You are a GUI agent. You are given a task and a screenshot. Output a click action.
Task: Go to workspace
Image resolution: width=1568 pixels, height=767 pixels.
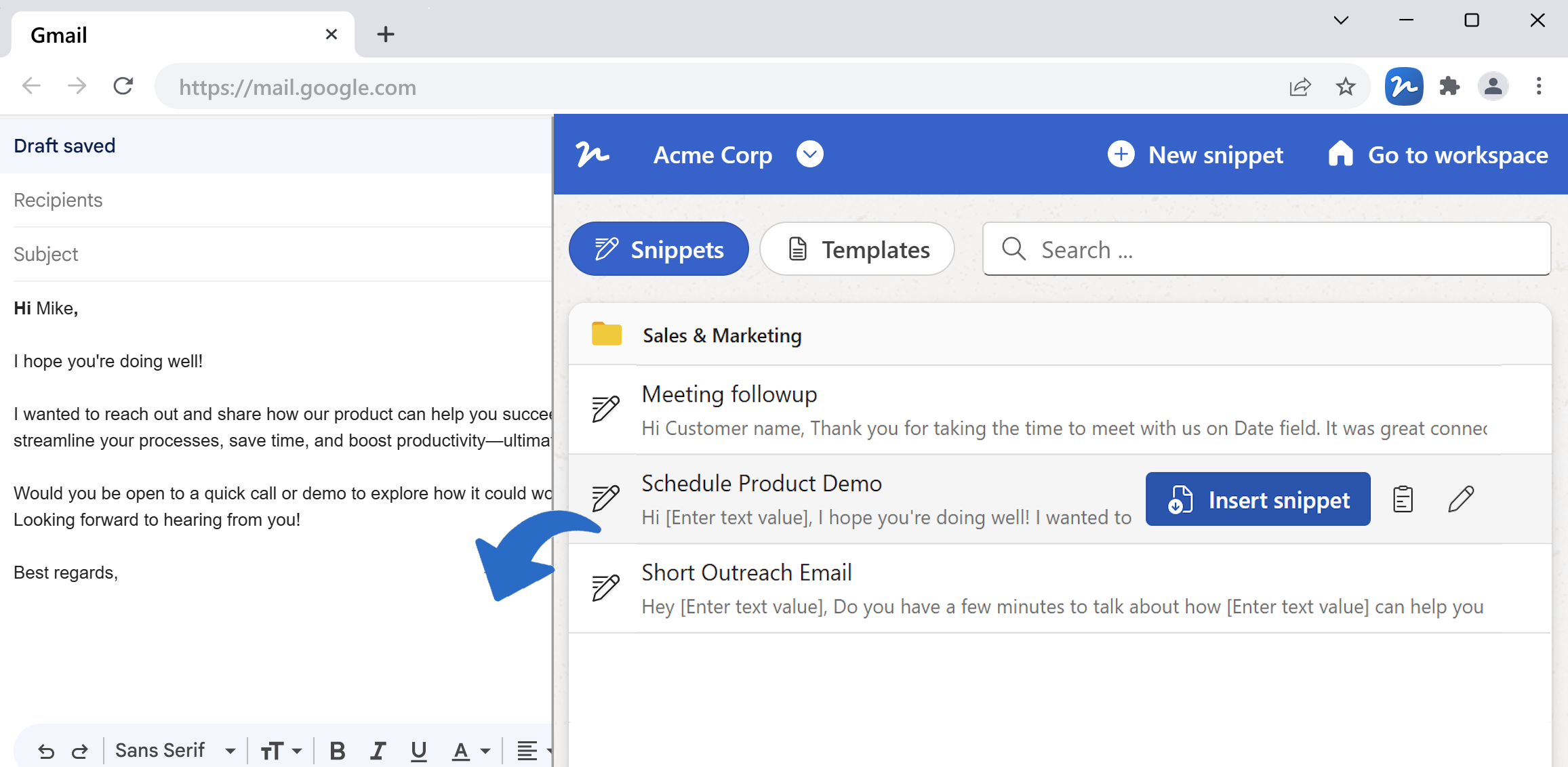1438,154
